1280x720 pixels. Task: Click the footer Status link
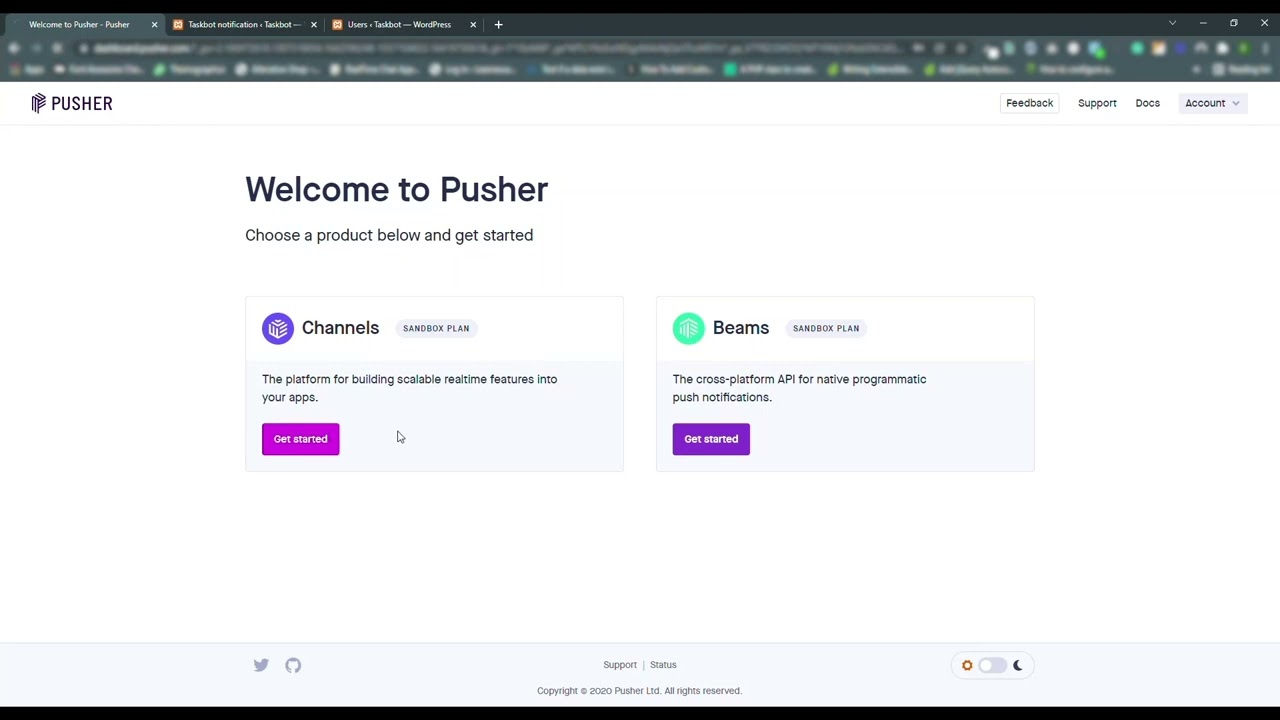click(x=663, y=665)
